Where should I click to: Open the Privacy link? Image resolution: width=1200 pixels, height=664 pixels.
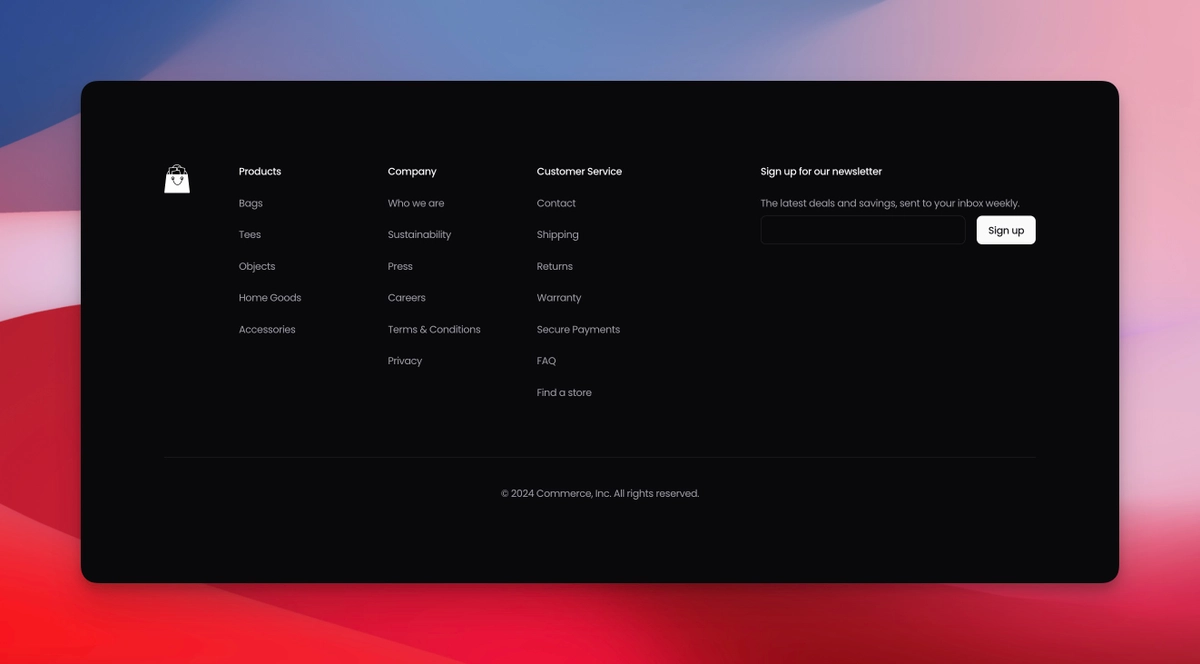pyautogui.click(x=405, y=361)
